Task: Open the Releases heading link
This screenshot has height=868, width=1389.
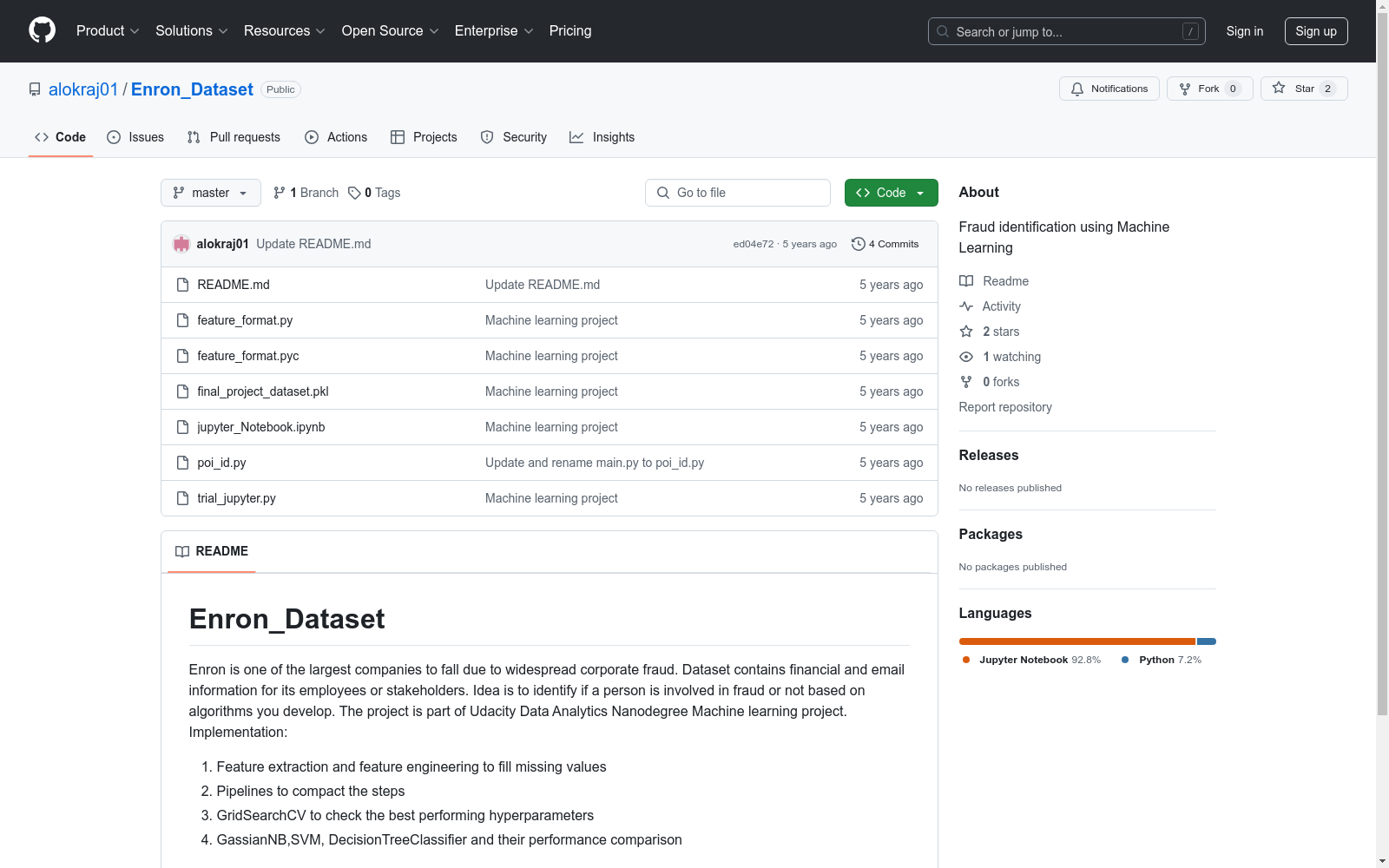Action: point(989,455)
